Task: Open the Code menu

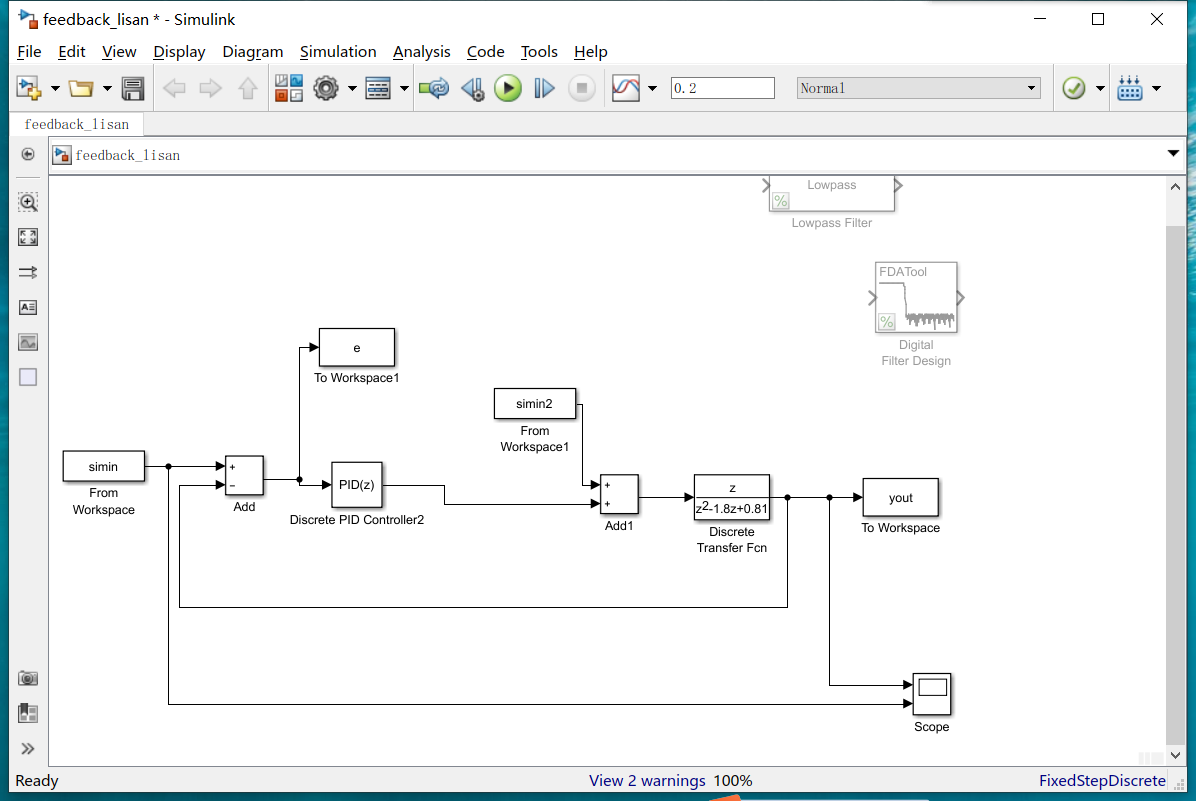Action: pos(486,52)
